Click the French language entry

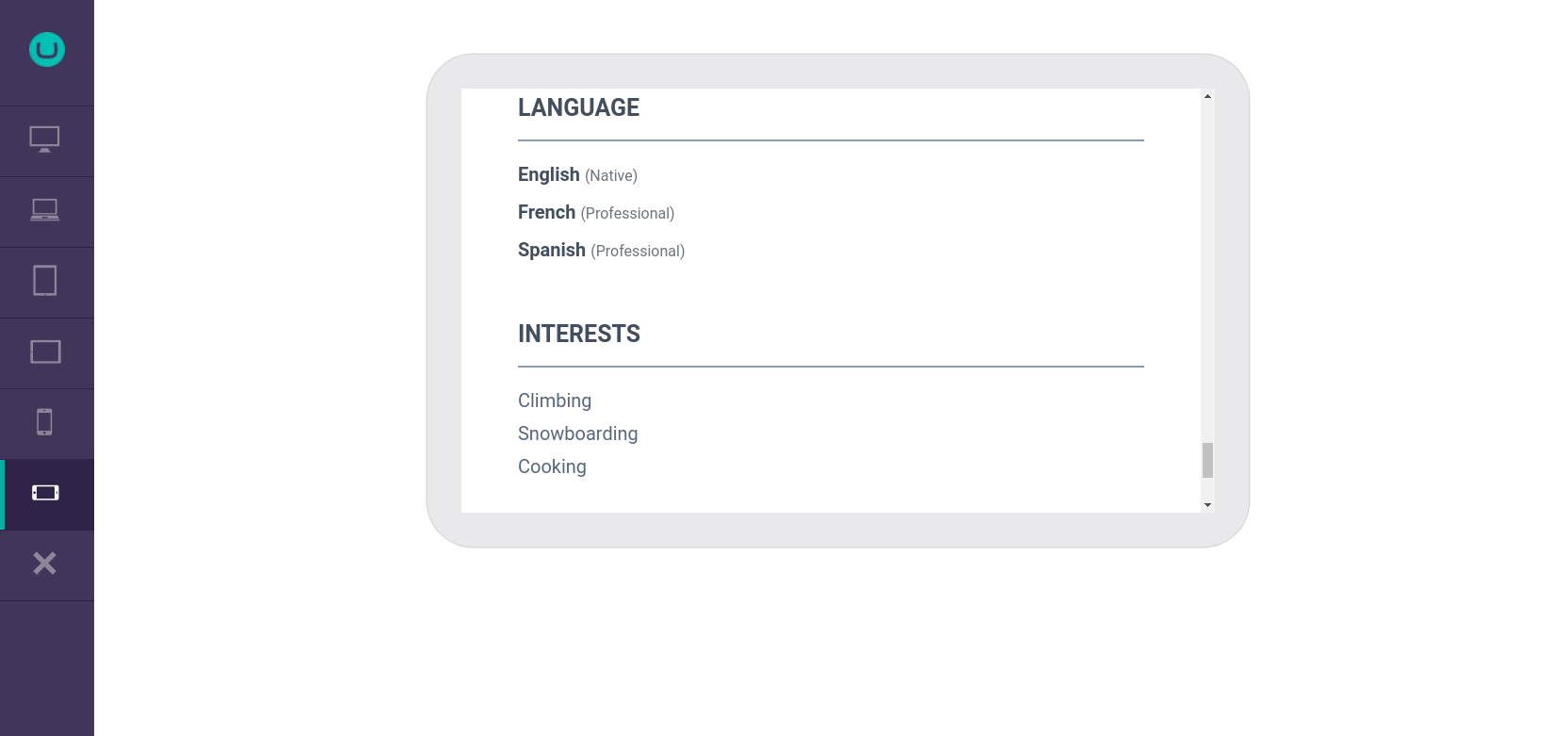tap(596, 212)
